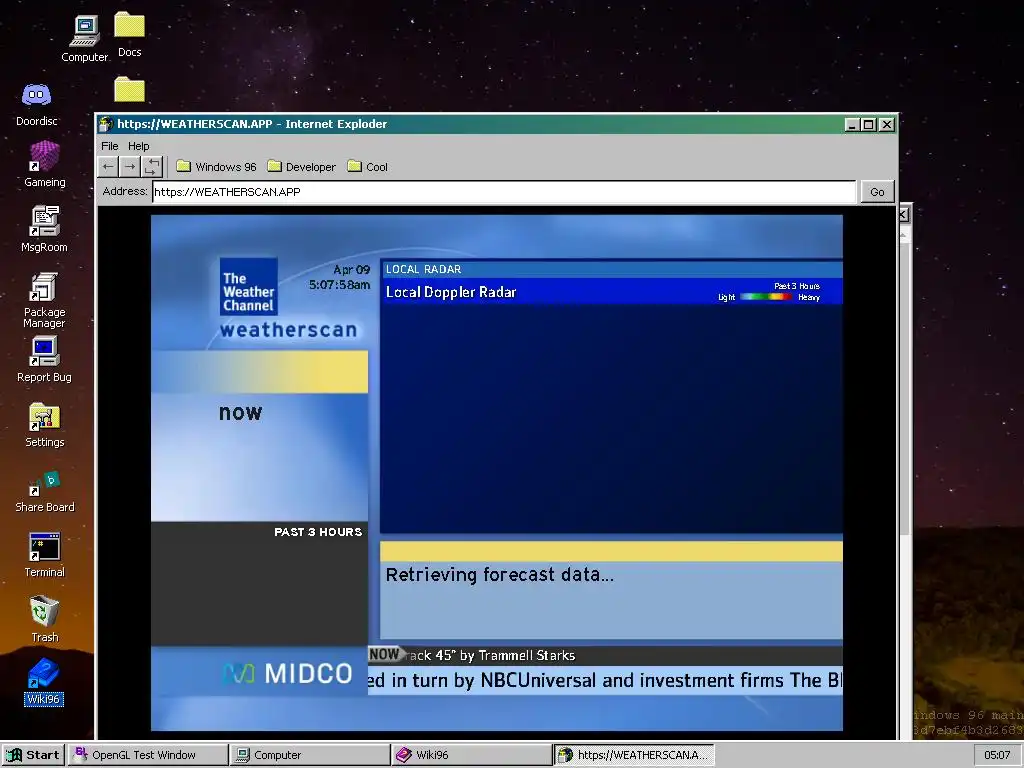
Task: Click the weatherscan wordmark
Action: [289, 330]
